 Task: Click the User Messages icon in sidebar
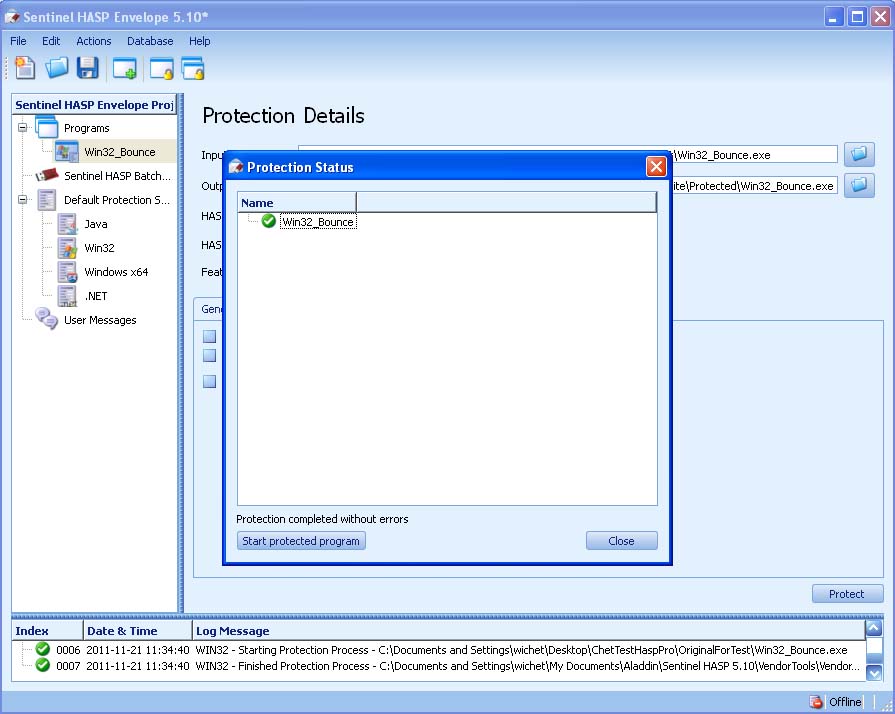(47, 320)
